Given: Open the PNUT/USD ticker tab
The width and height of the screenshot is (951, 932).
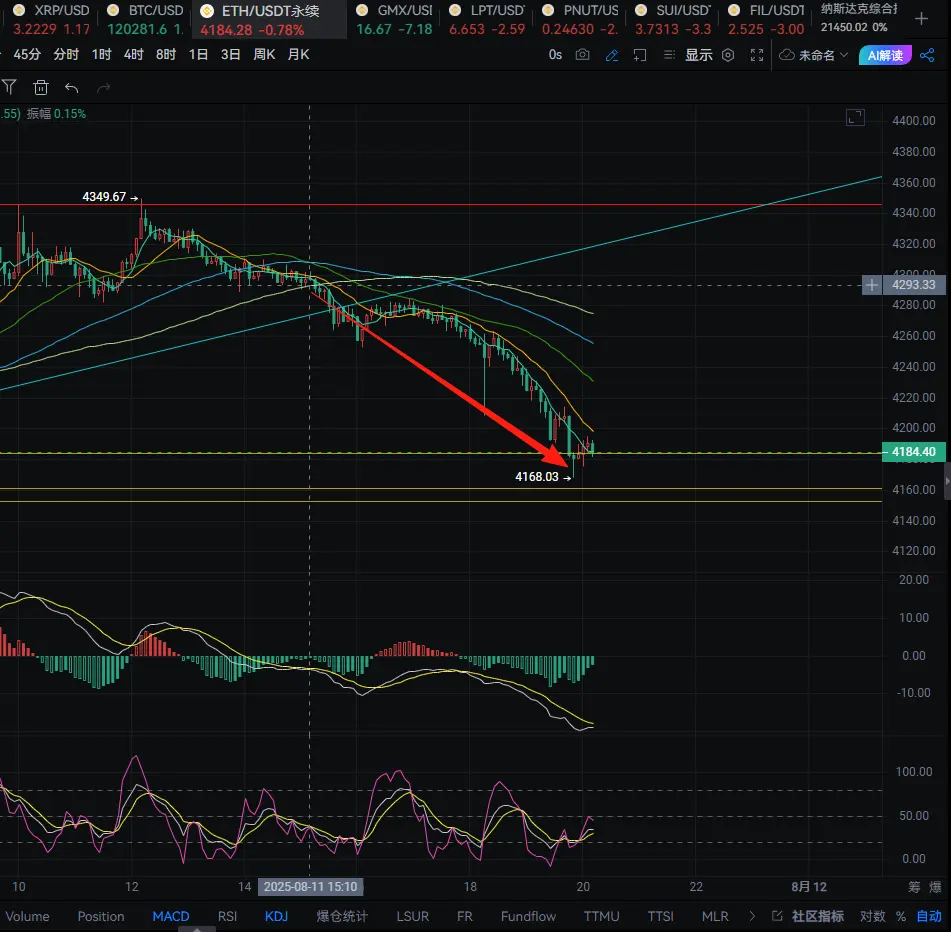Looking at the screenshot, I should (x=580, y=19).
